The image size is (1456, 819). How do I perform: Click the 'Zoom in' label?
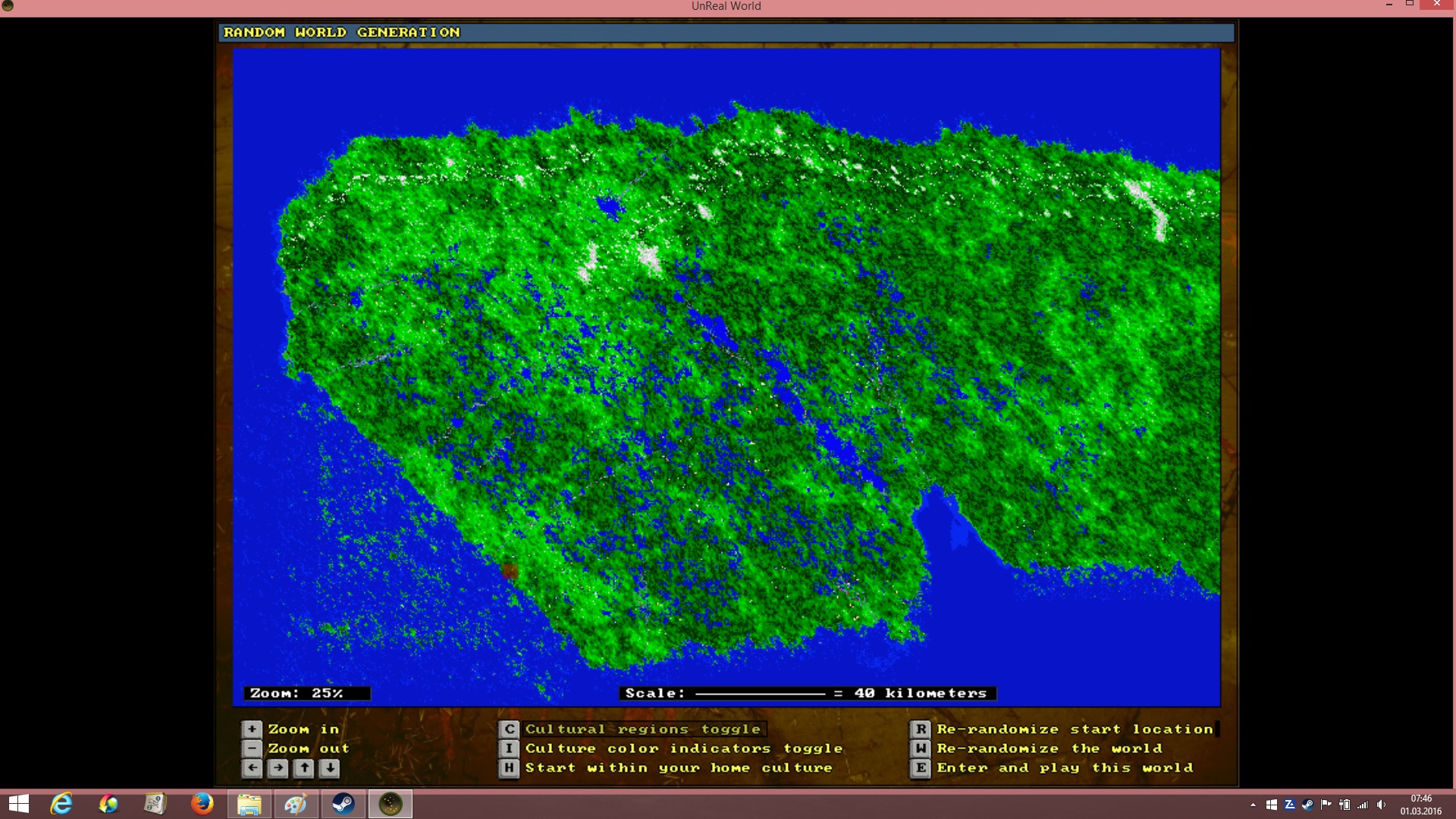pos(303,729)
